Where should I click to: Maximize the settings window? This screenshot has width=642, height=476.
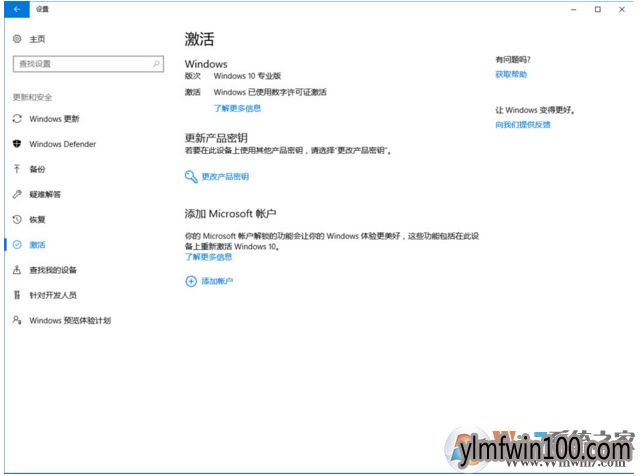598,9
